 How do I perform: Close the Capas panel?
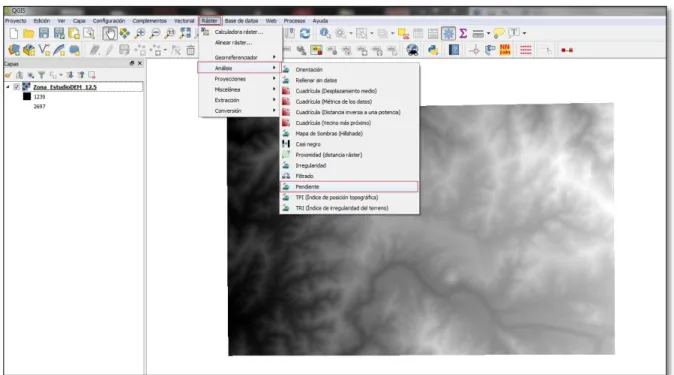point(140,63)
